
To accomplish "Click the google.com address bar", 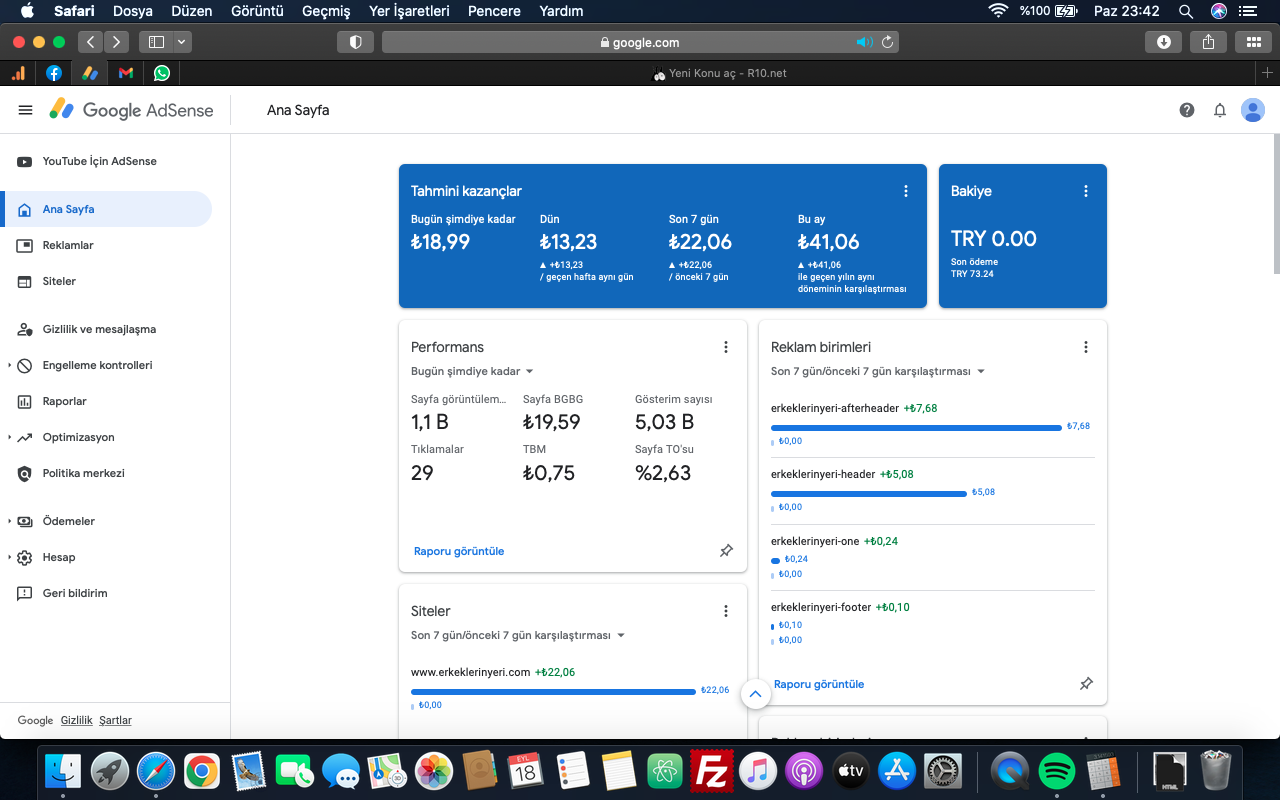I will pos(640,42).
